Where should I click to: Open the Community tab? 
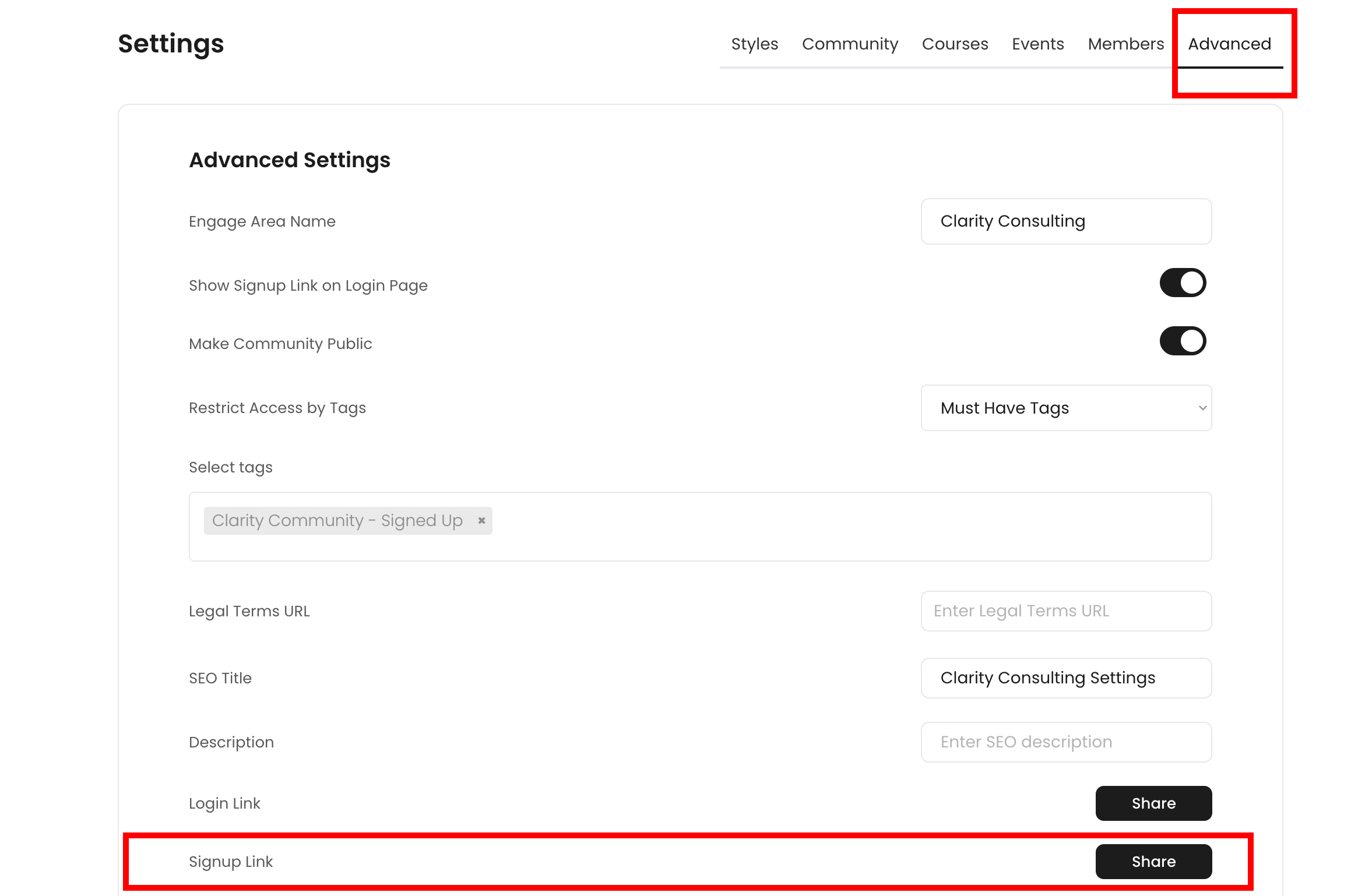[x=850, y=44]
